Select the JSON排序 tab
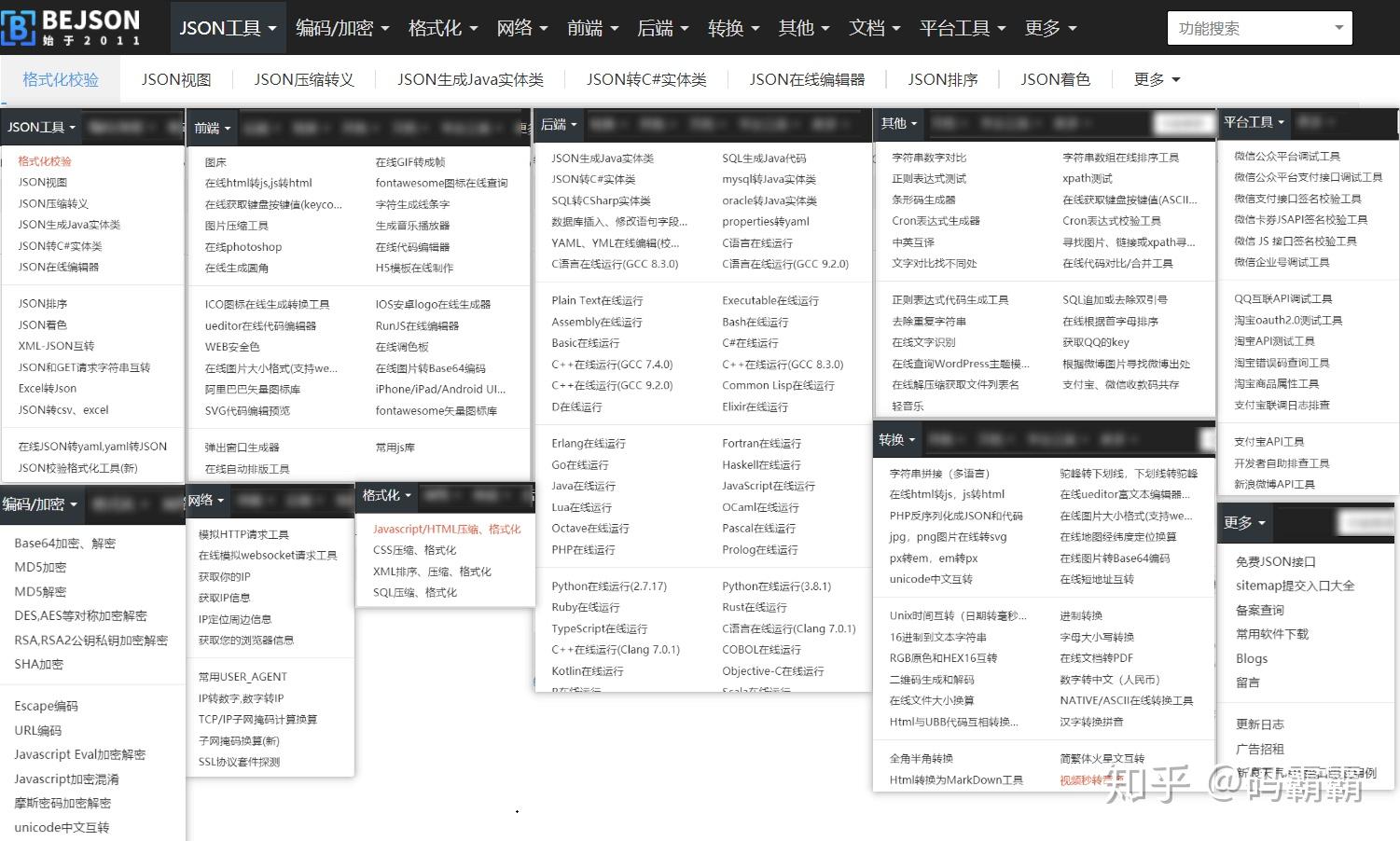 click(943, 80)
